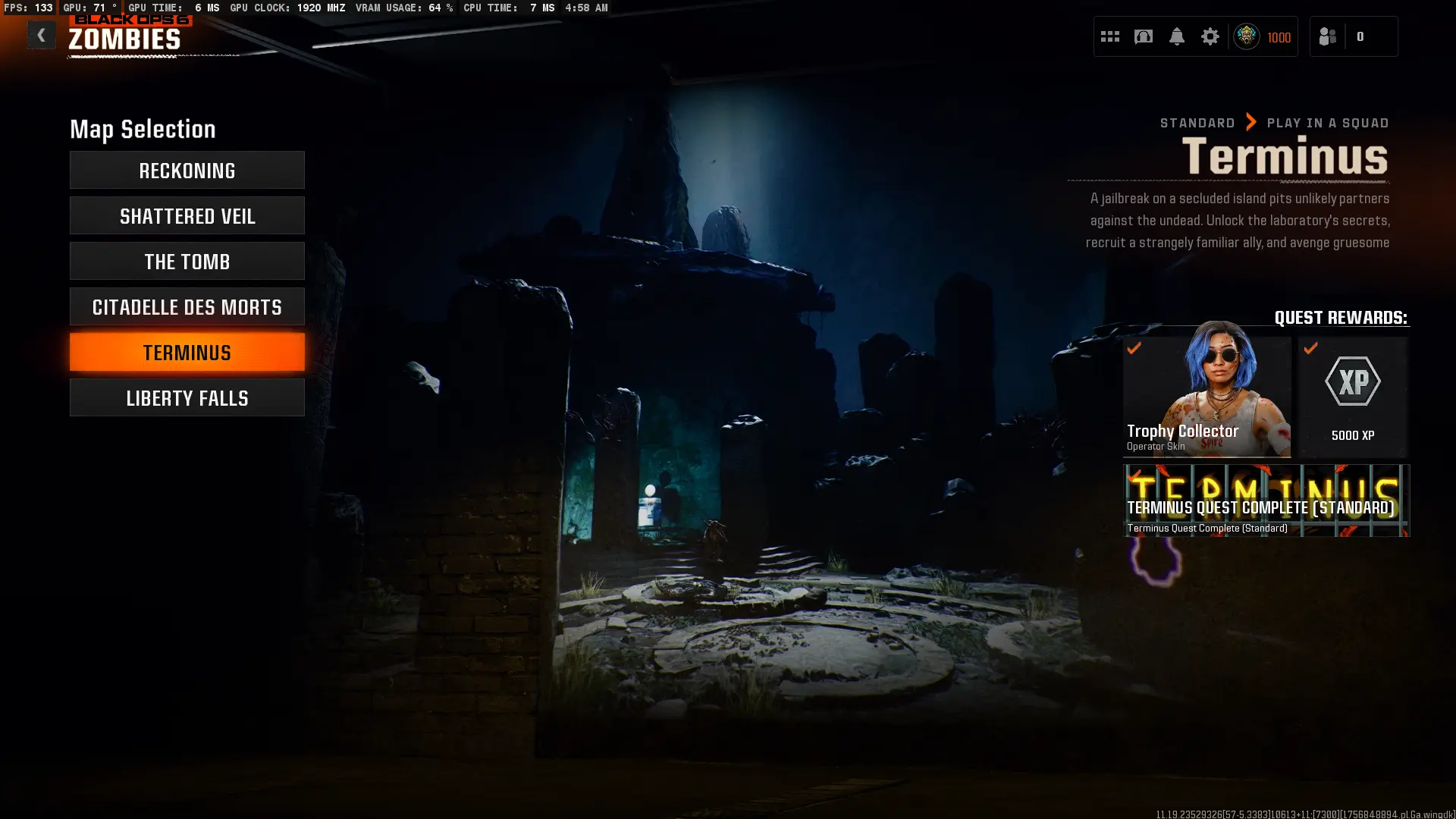
Task: Click the prestige rank emblem
Action: [x=1246, y=36]
